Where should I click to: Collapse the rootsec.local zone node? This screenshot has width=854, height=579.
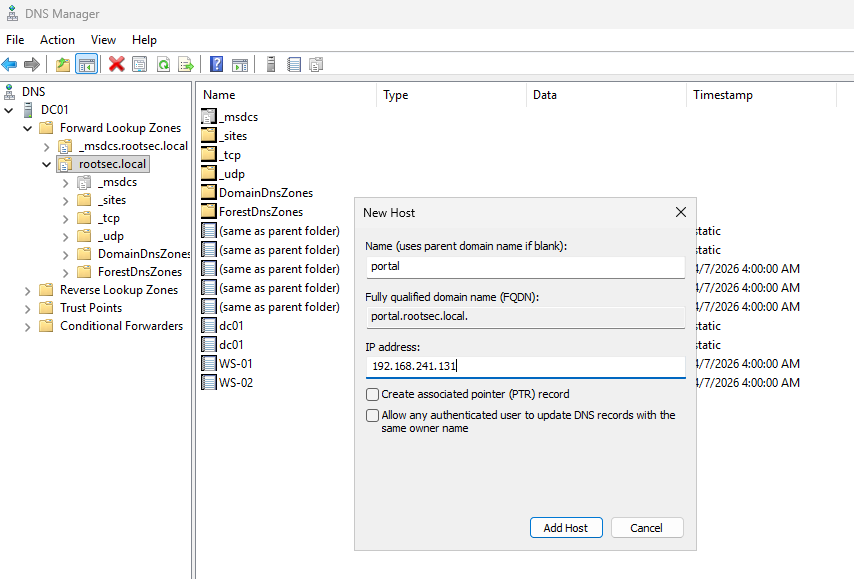tap(46, 164)
